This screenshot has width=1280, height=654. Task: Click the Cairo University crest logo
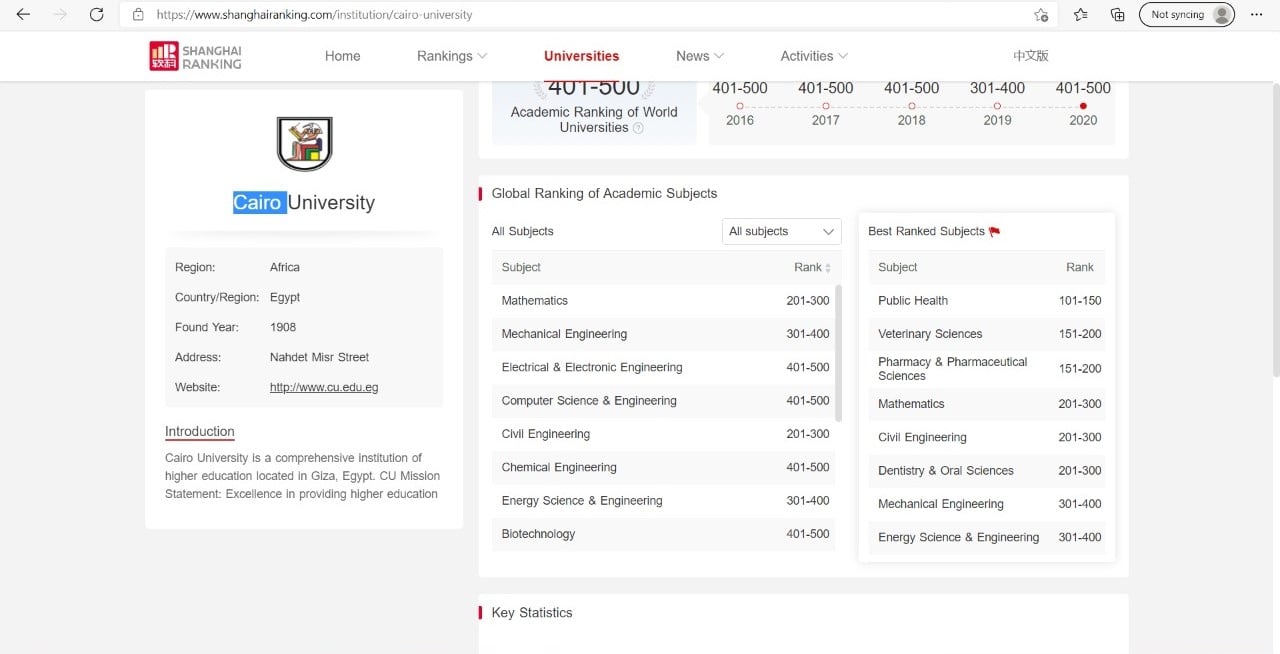click(304, 144)
